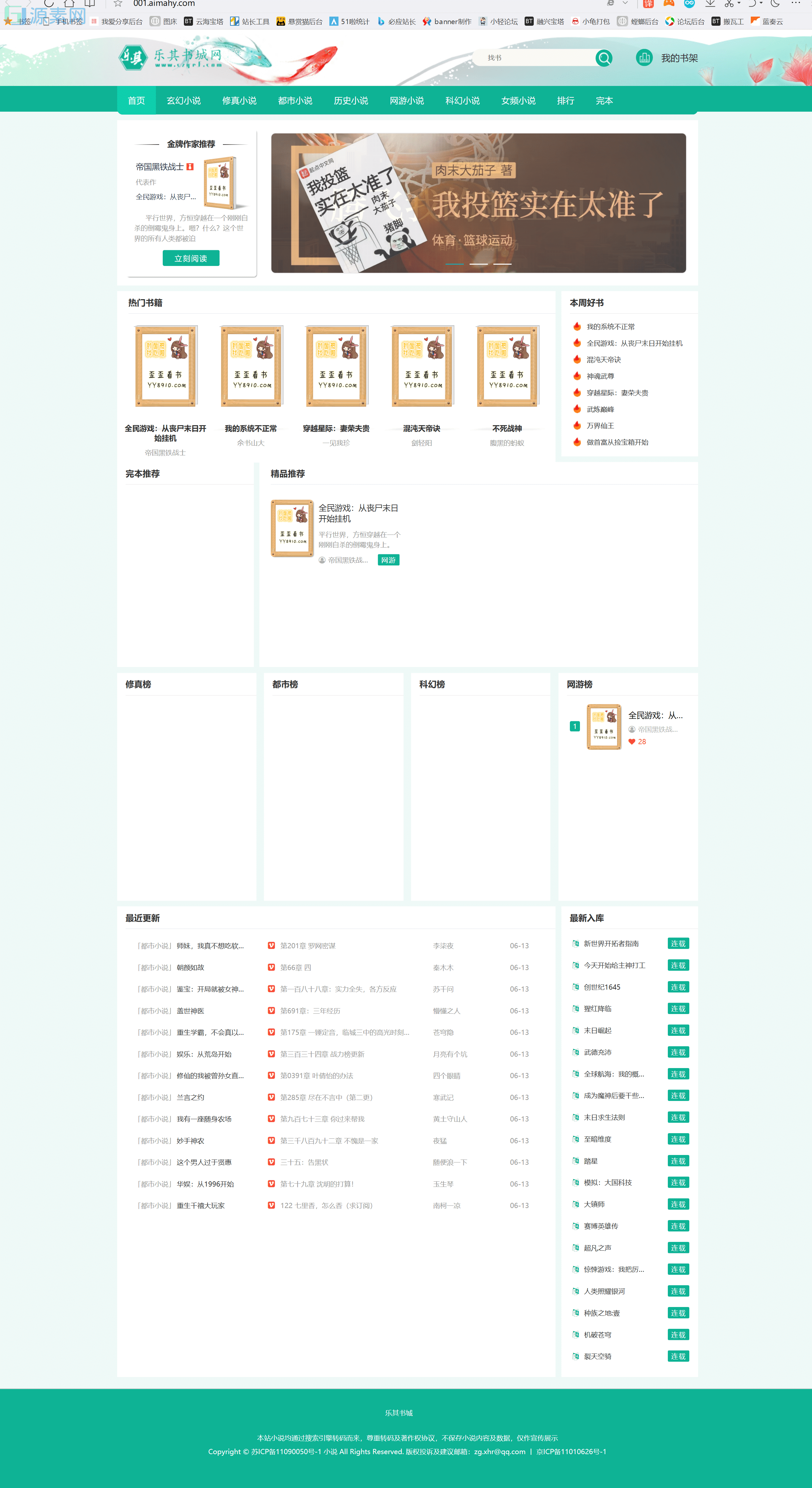The width and height of the screenshot is (812, 1488).
Task: Click the heart icon with 28 likes
Action: pyautogui.click(x=632, y=742)
